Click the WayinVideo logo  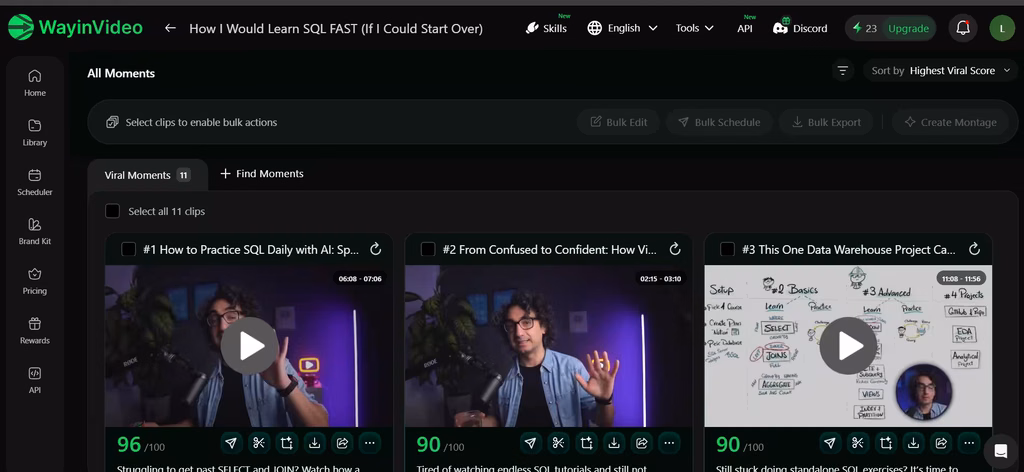(75, 27)
